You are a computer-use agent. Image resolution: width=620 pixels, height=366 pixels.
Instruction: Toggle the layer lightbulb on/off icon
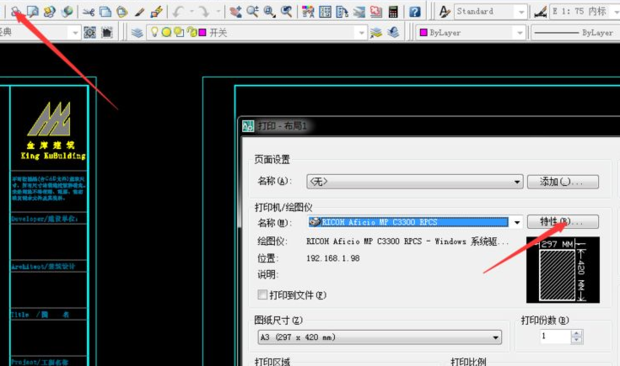155,32
